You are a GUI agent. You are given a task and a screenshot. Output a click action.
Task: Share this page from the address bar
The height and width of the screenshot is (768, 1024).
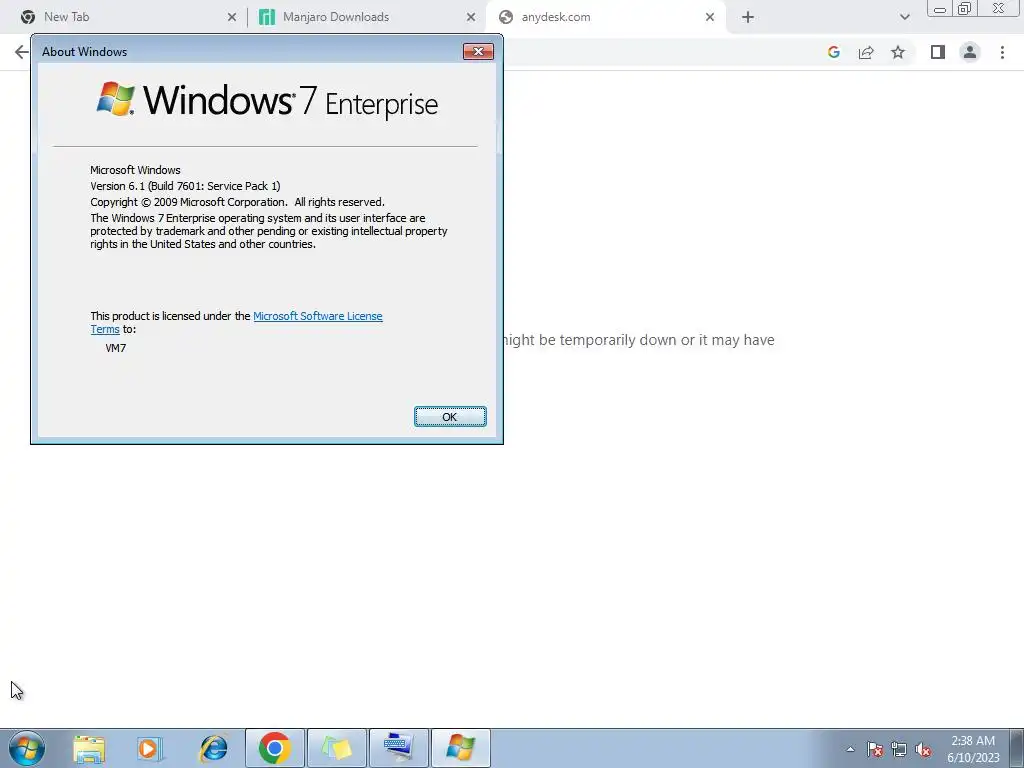[866, 52]
